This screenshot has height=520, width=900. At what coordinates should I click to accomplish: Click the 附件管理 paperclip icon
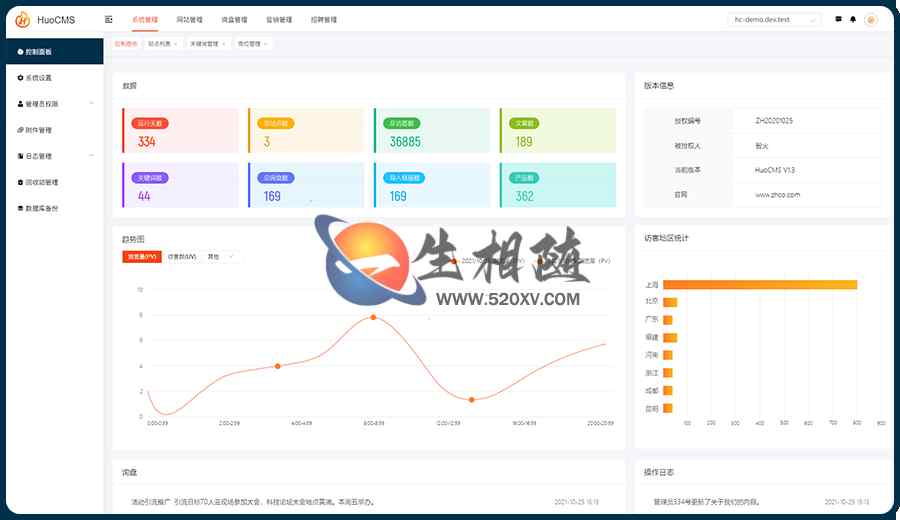click(20, 130)
